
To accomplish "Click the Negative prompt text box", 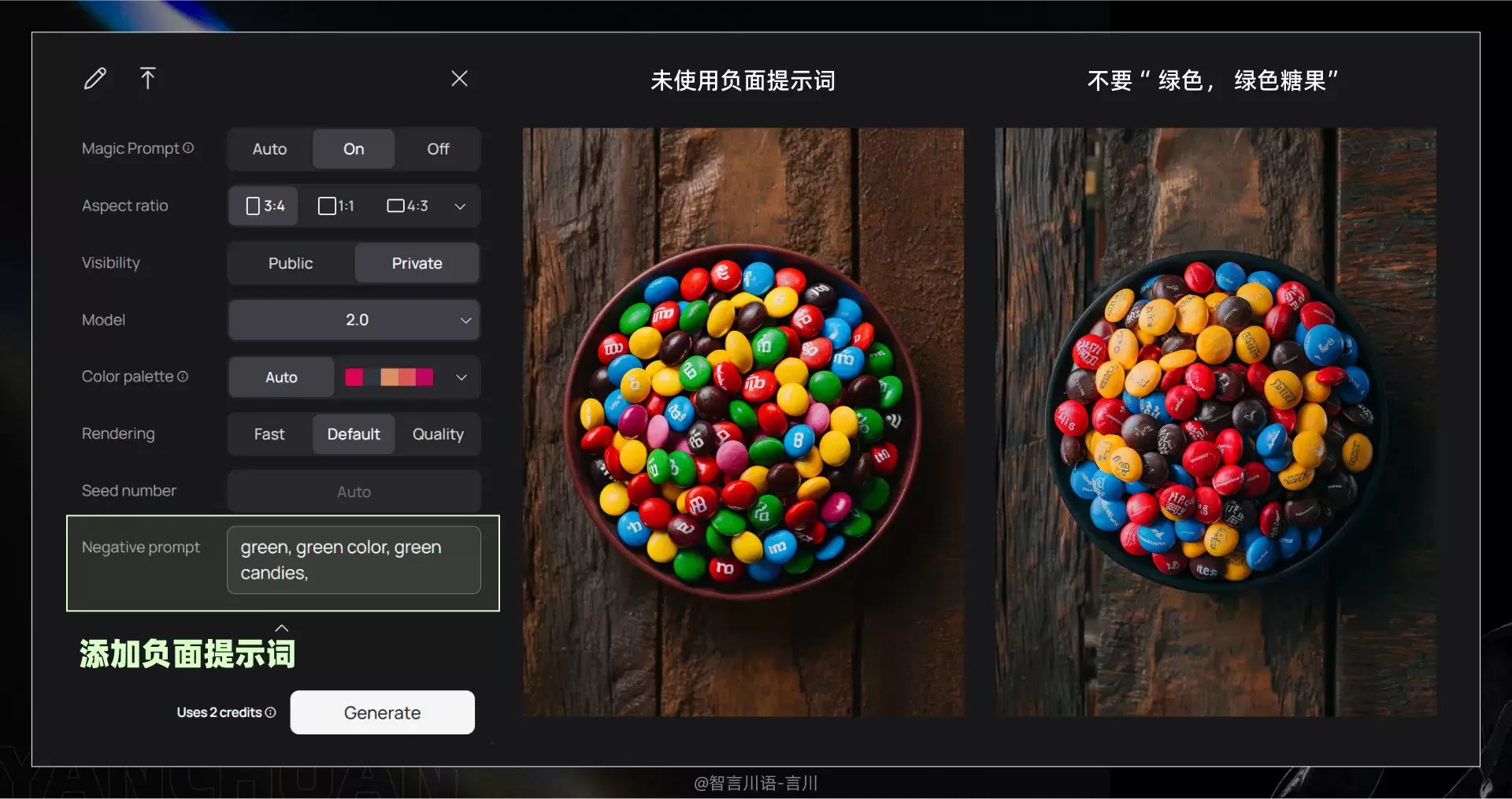I will 354,560.
